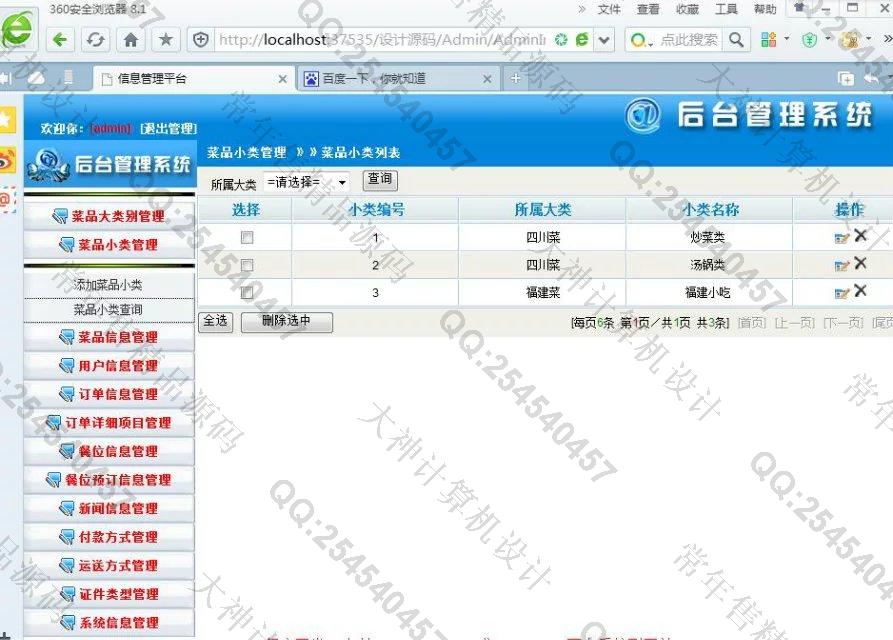Click the search magnifier icon in browser
893x640 pixels.
click(736, 40)
